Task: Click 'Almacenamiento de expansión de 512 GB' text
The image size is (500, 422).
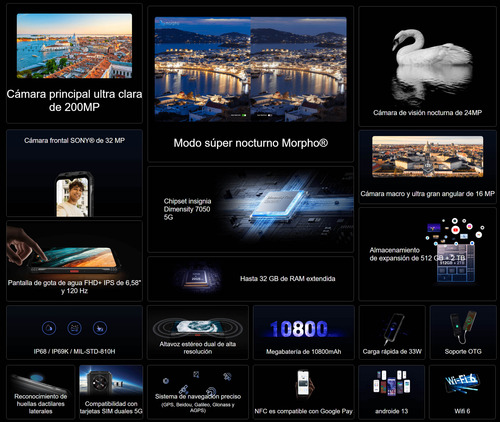Action: click(x=417, y=254)
